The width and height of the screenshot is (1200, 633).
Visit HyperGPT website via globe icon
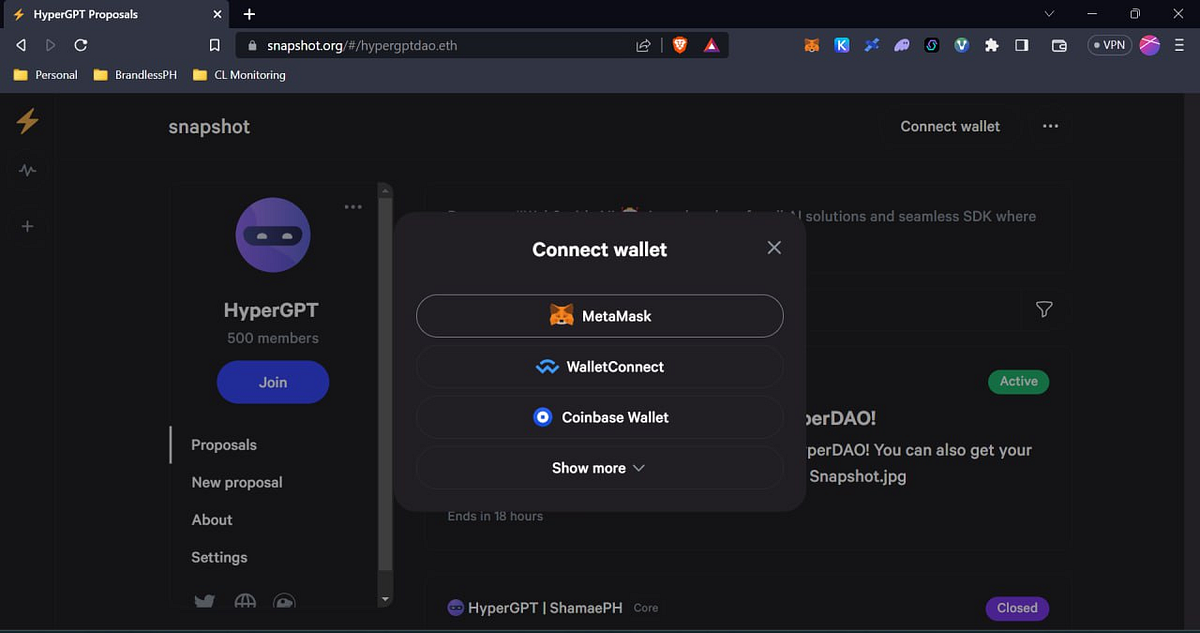(x=245, y=601)
